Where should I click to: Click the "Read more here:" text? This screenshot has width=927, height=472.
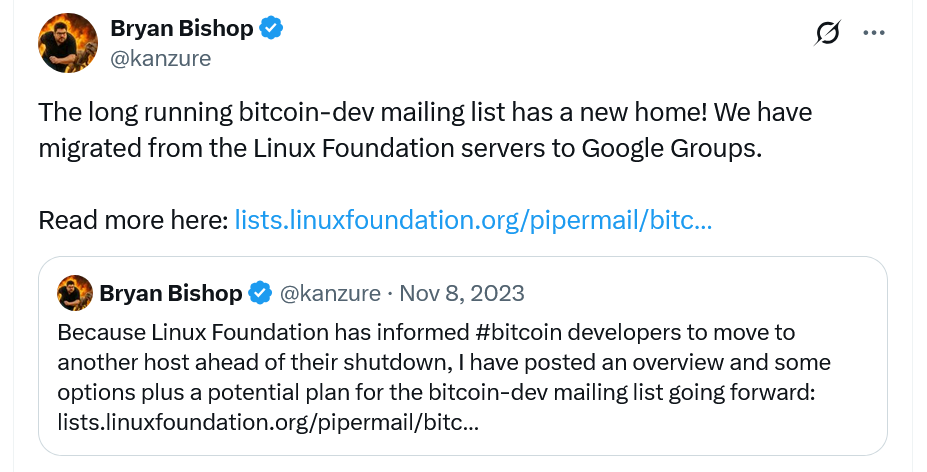(x=133, y=219)
